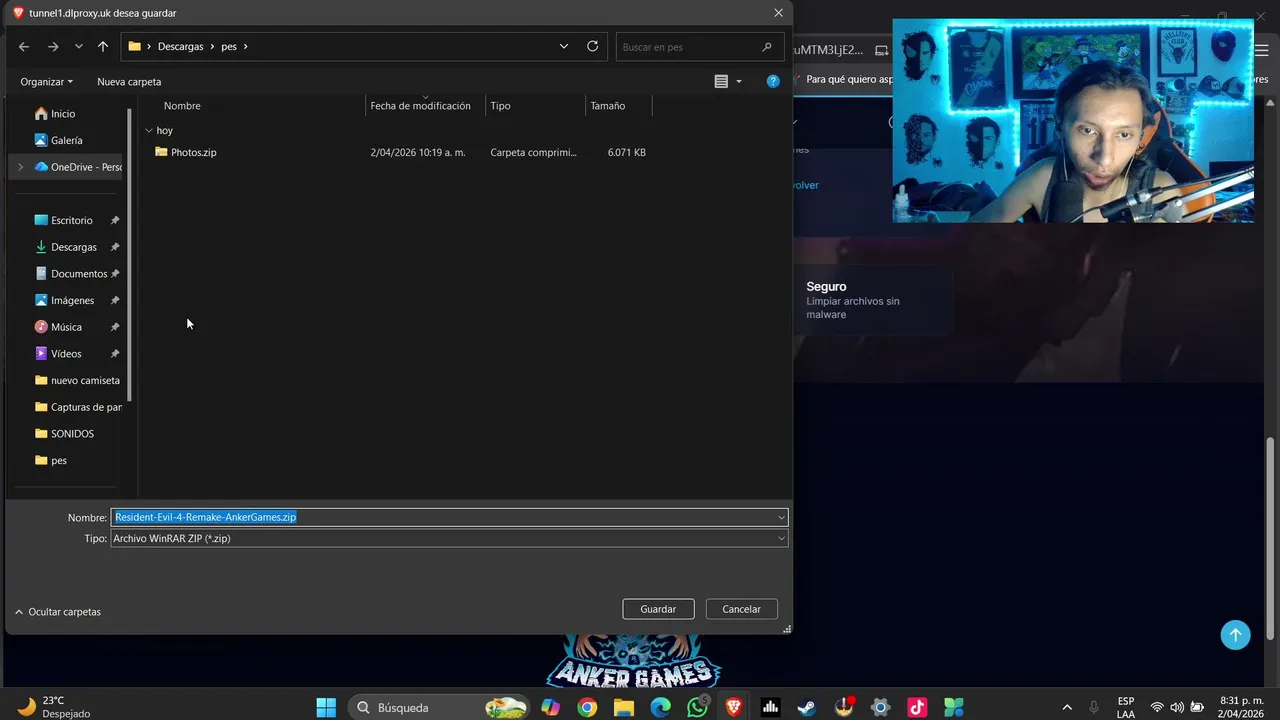This screenshot has width=1280, height=720.
Task: Click the Photos.zip date cell
Action: (x=418, y=152)
